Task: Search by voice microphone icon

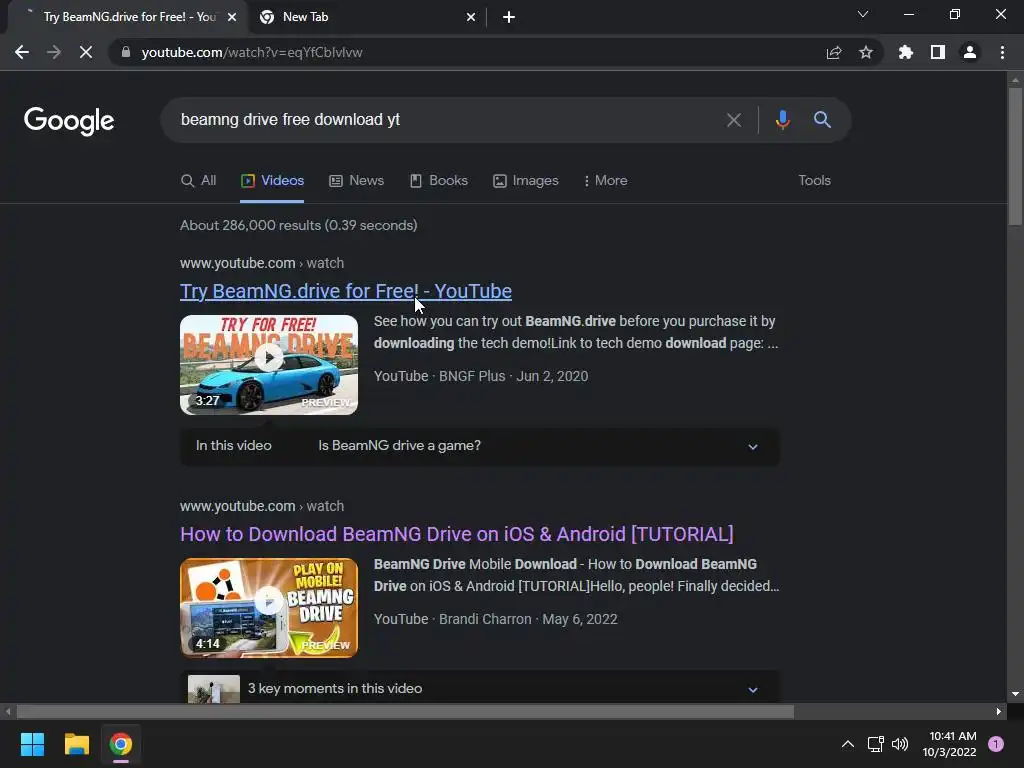Action: [x=782, y=120]
